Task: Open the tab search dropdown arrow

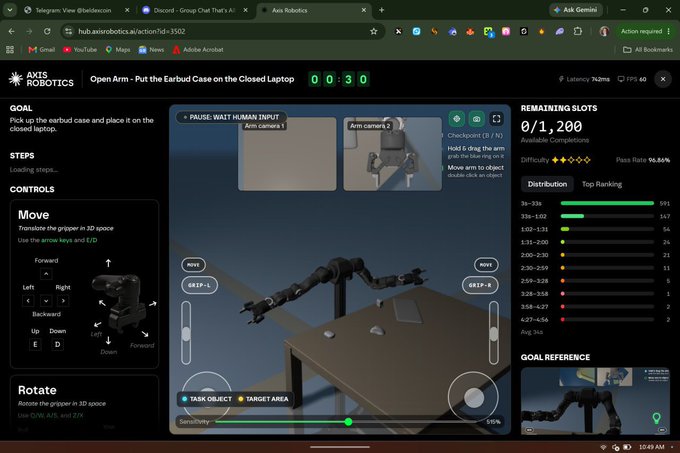Action: (x=10, y=10)
